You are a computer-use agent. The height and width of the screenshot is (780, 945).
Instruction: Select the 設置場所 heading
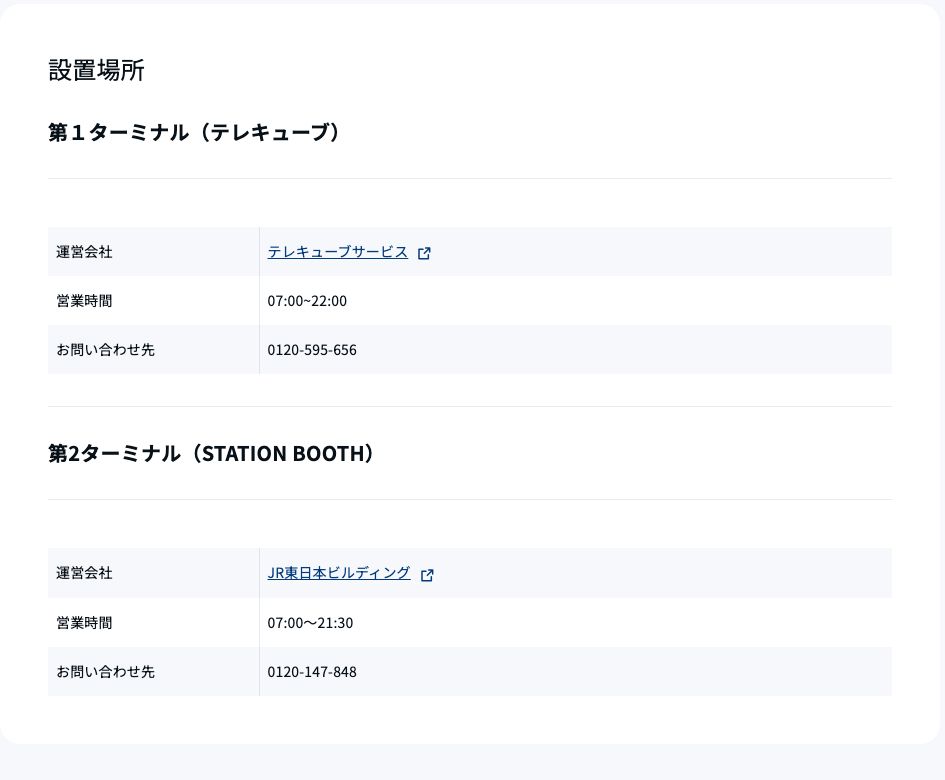click(96, 70)
